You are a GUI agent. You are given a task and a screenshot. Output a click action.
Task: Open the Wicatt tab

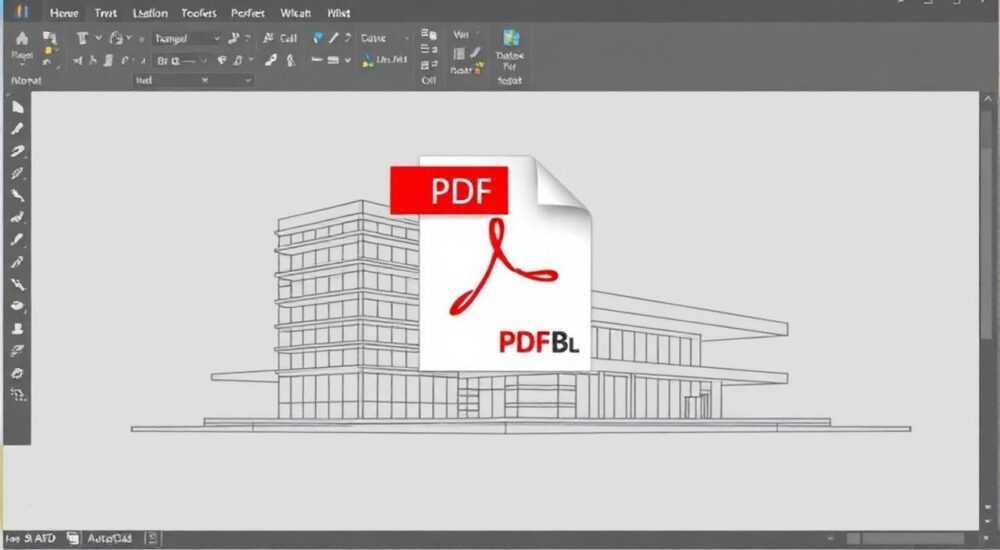point(295,13)
